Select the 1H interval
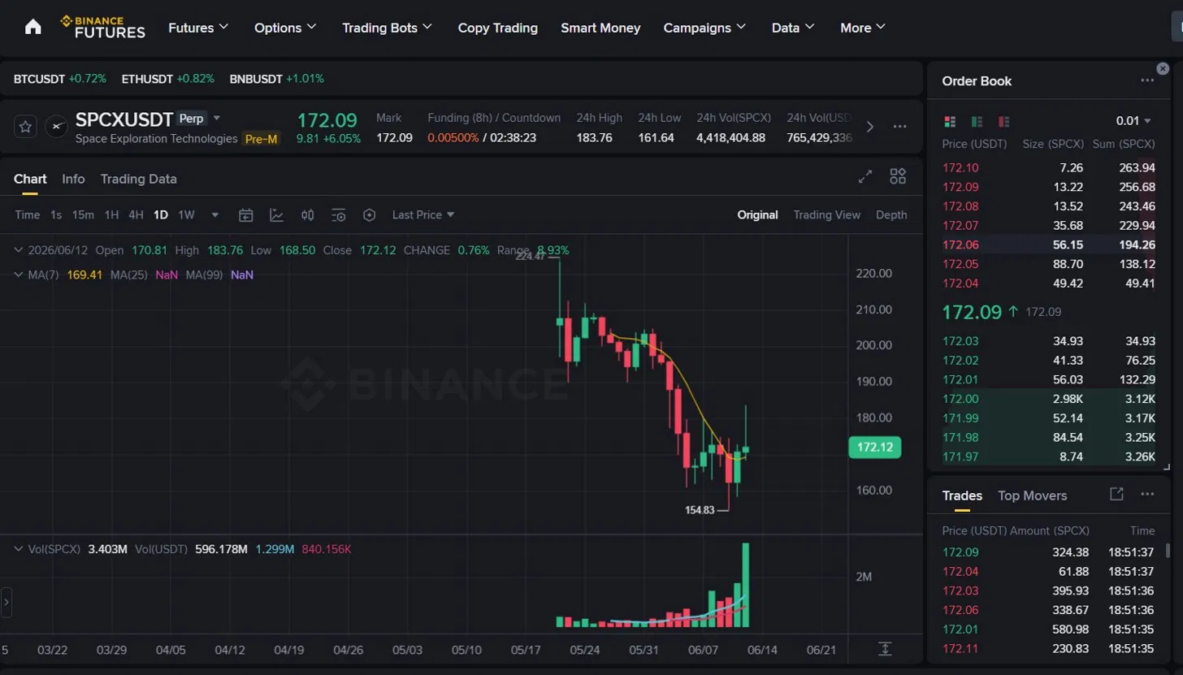Viewport: 1183px width, 675px height. coord(112,215)
